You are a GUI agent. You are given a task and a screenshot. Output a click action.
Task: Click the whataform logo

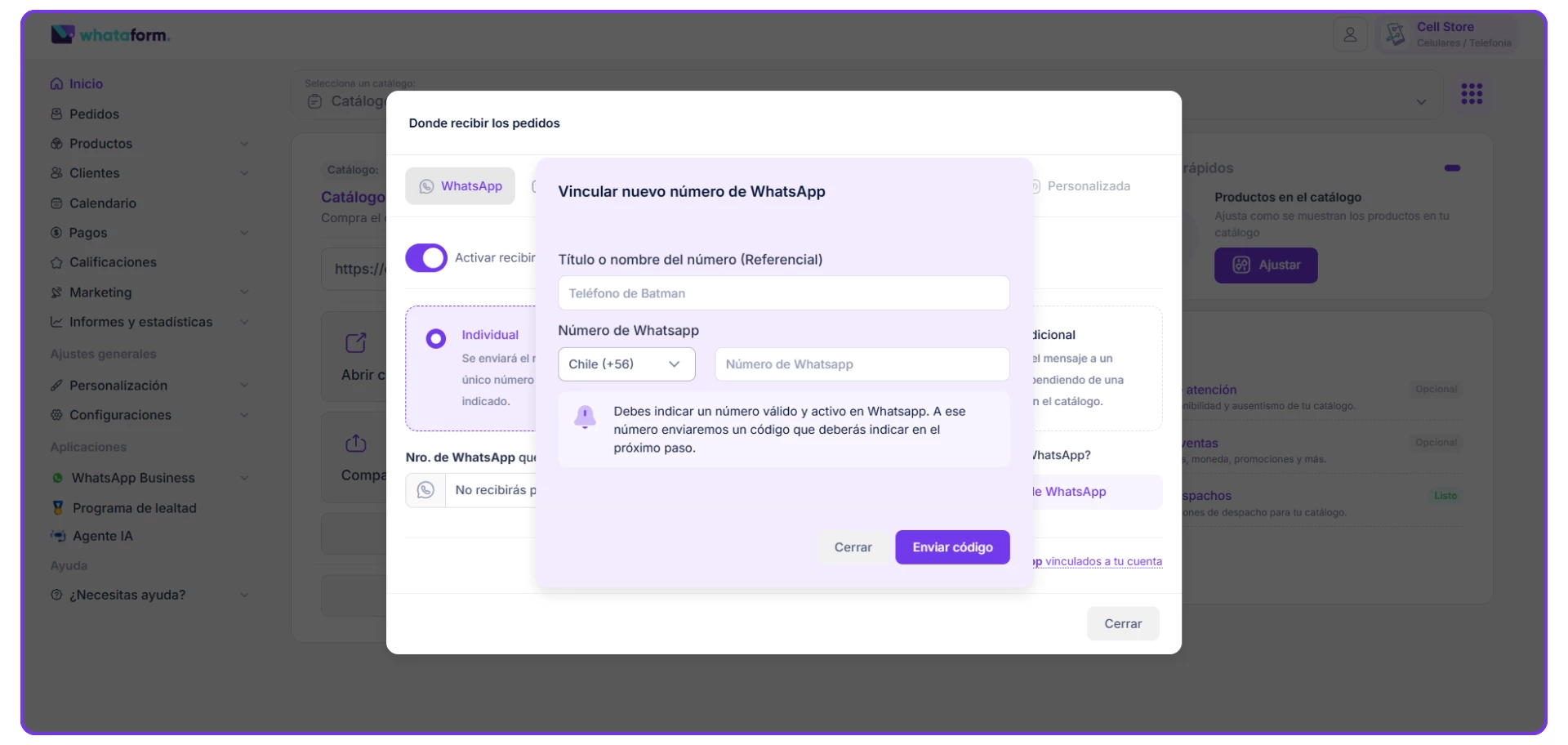[x=110, y=35]
